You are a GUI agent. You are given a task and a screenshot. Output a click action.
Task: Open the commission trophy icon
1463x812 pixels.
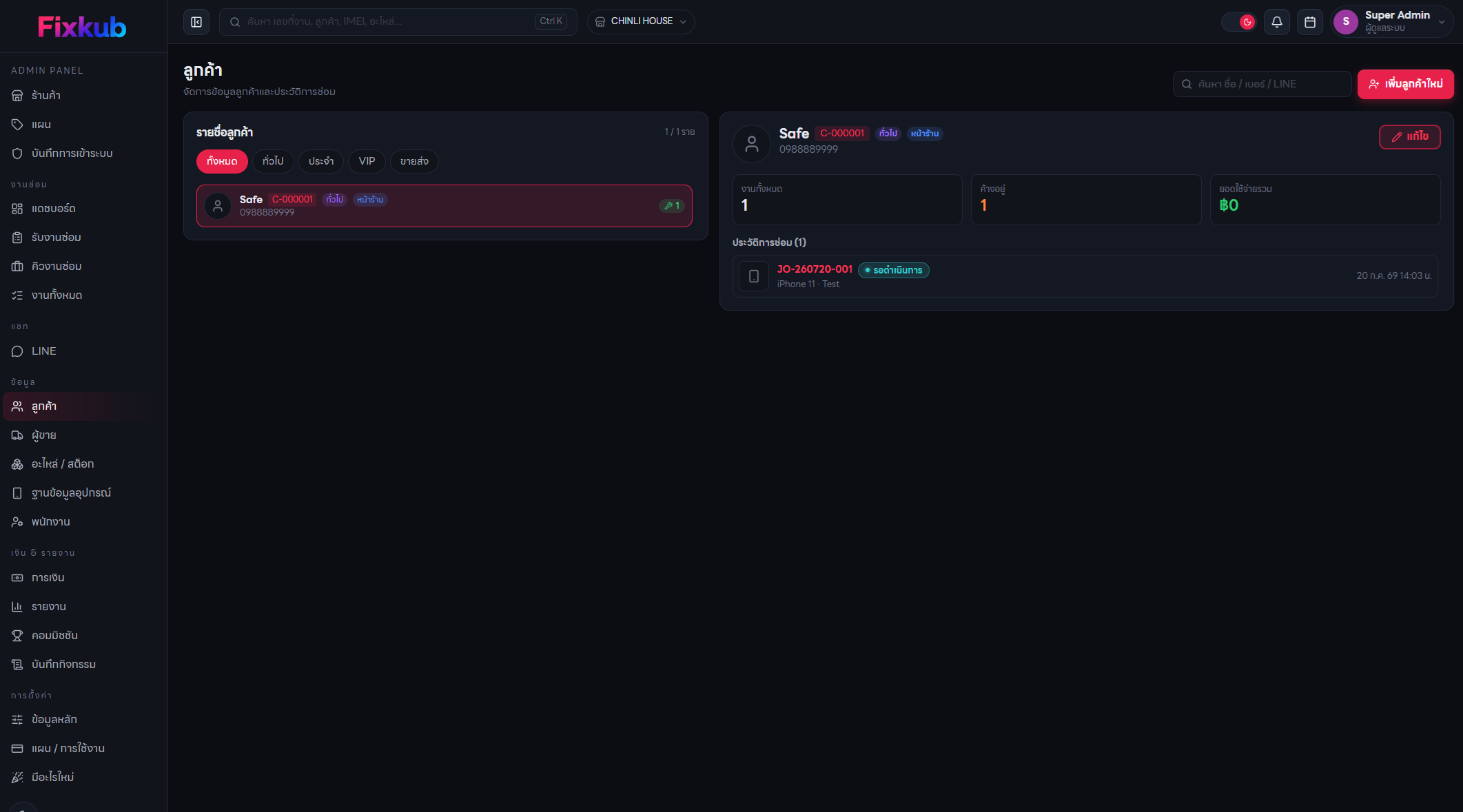pos(17,636)
